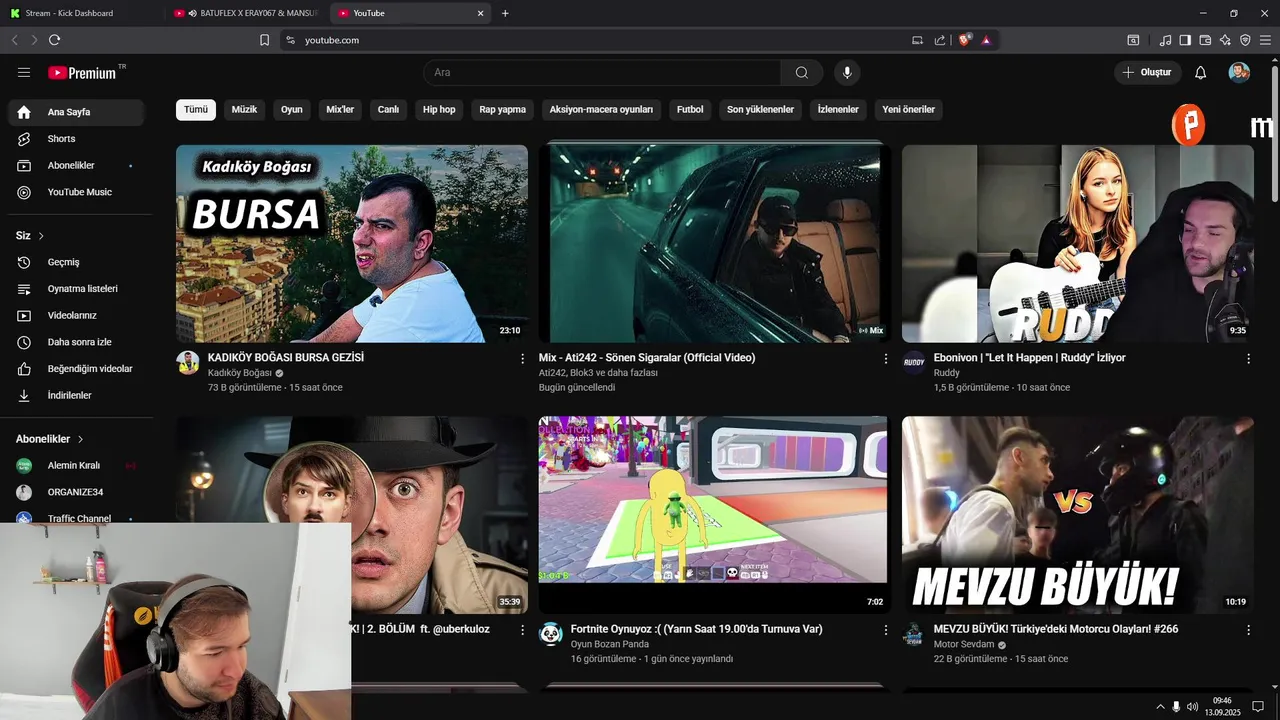Screen dimensions: 1280x720
Task: Select the Tümü filter chip
Action: click(196, 109)
